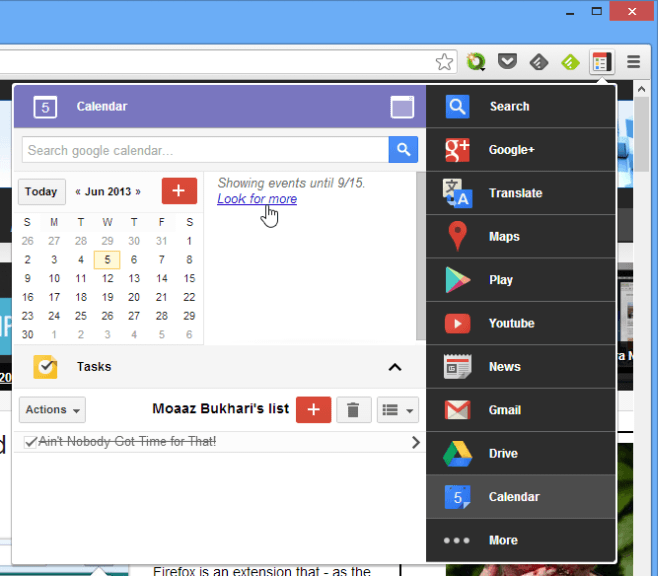Click the dark grey Feedly extension icon
Image resolution: width=658 pixels, height=576 pixels.
click(x=539, y=63)
